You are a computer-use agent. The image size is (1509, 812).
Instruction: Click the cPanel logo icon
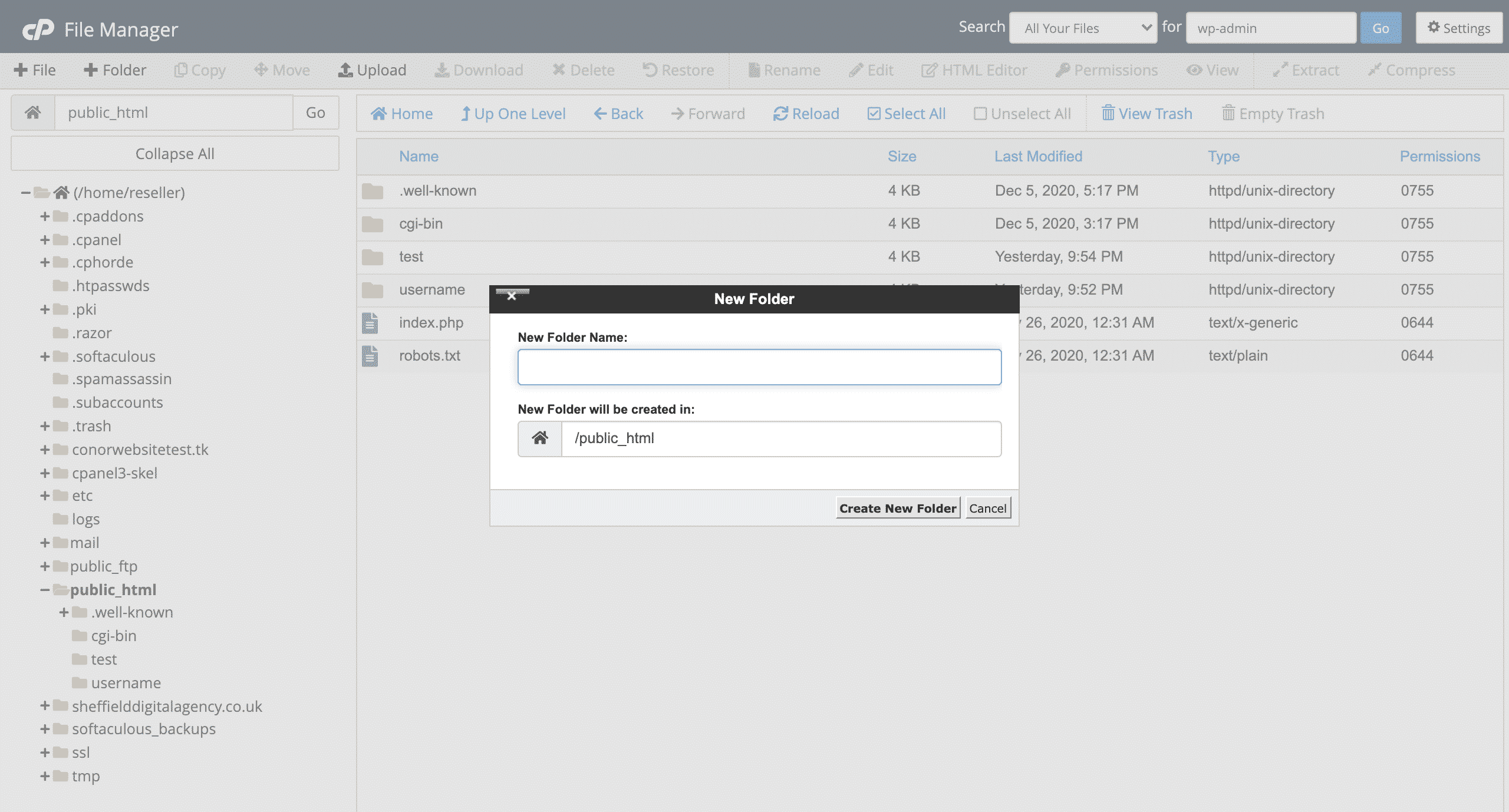[x=38, y=29]
